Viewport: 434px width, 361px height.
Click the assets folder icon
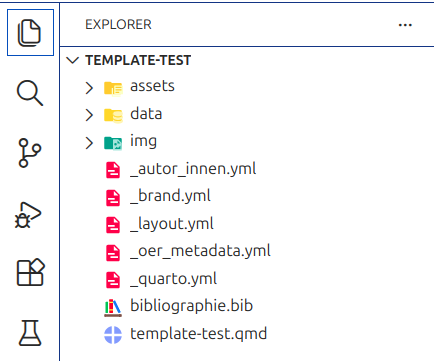[x=113, y=88]
